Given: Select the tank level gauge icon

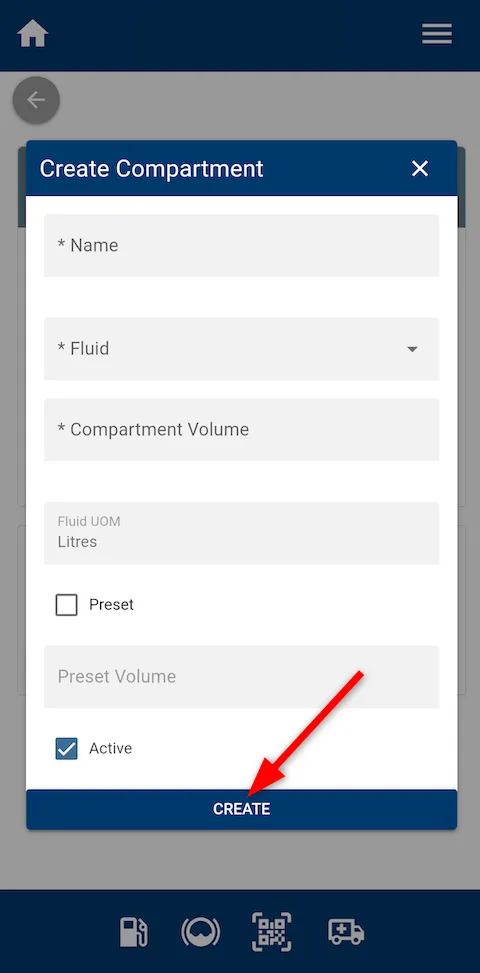Looking at the screenshot, I should [200, 931].
